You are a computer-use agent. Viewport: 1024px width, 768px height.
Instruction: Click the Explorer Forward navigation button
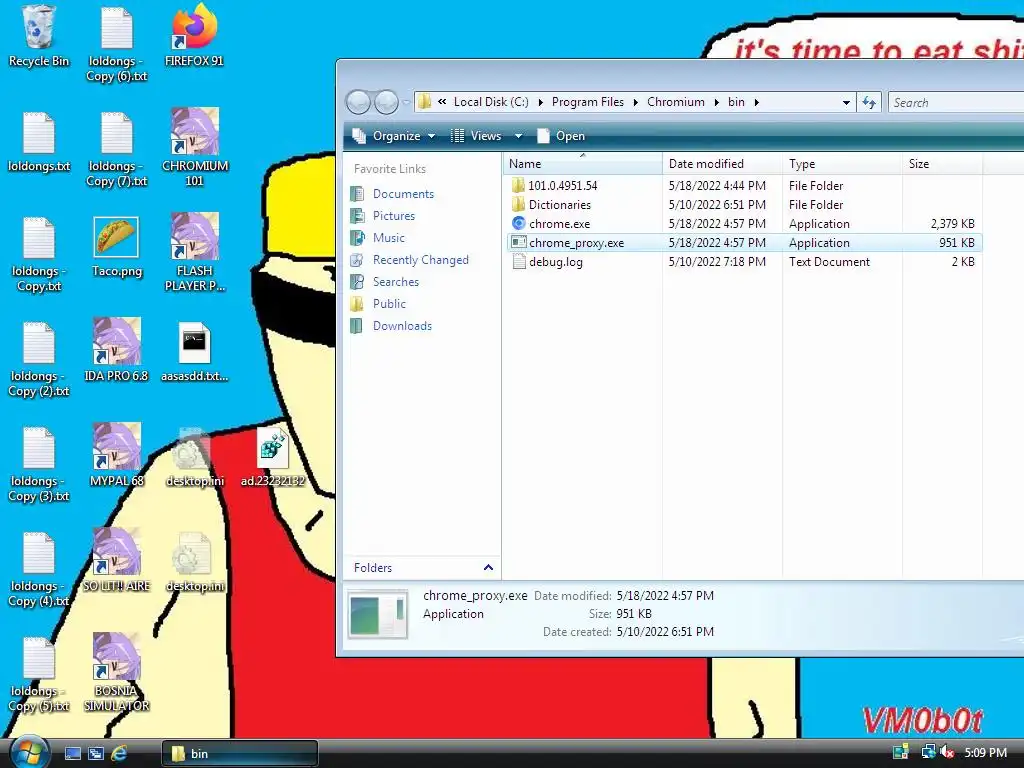[x=386, y=102]
